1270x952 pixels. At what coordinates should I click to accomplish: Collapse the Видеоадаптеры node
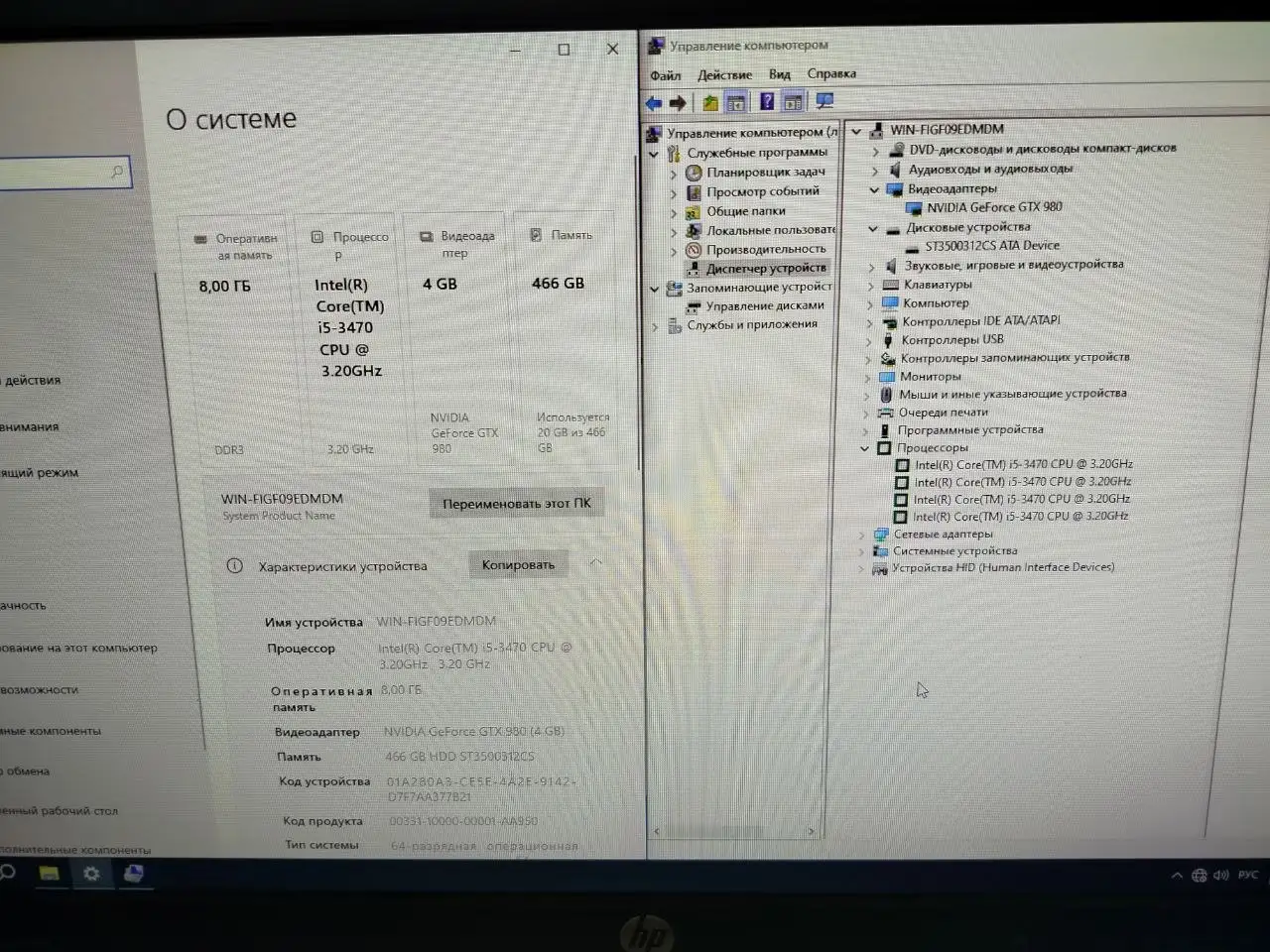point(874,189)
